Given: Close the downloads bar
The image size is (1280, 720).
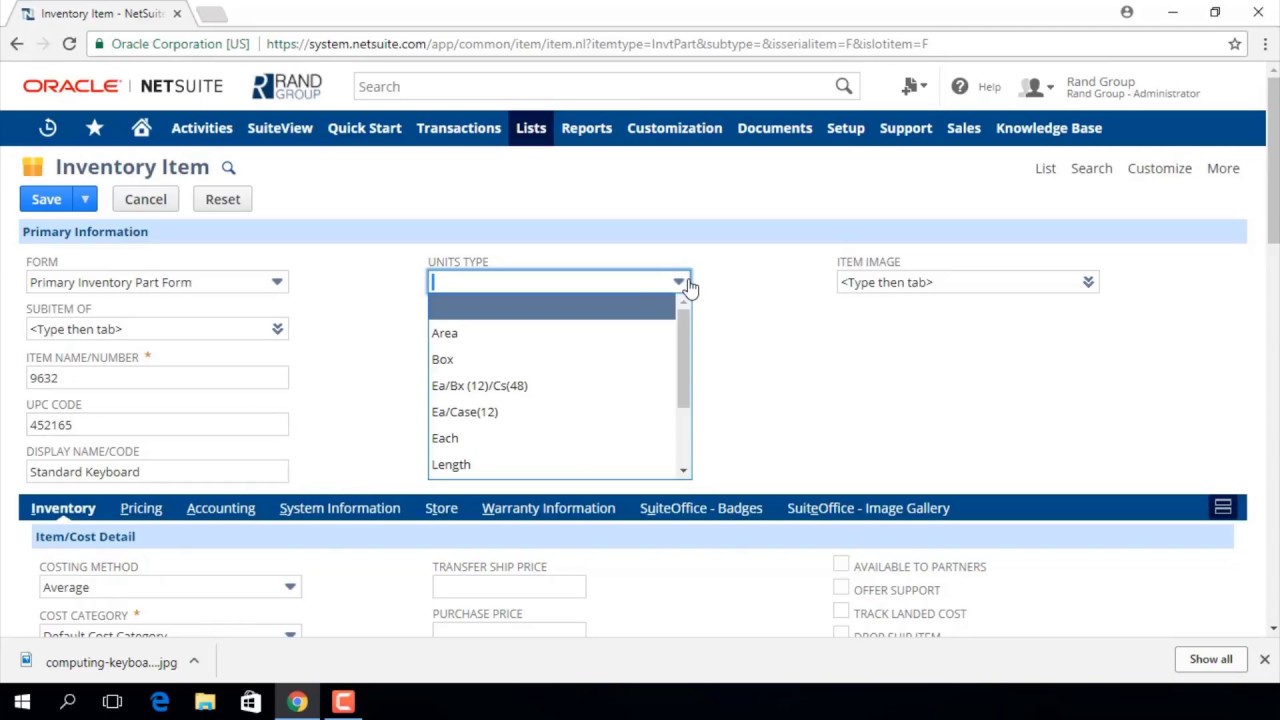Looking at the screenshot, I should point(1264,660).
